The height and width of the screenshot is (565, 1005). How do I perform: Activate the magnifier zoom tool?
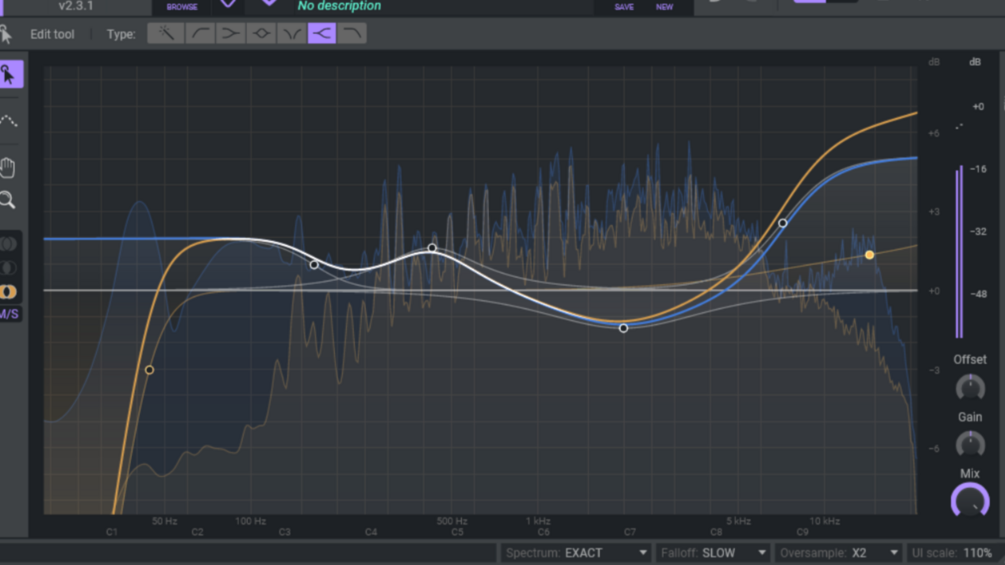coord(8,201)
